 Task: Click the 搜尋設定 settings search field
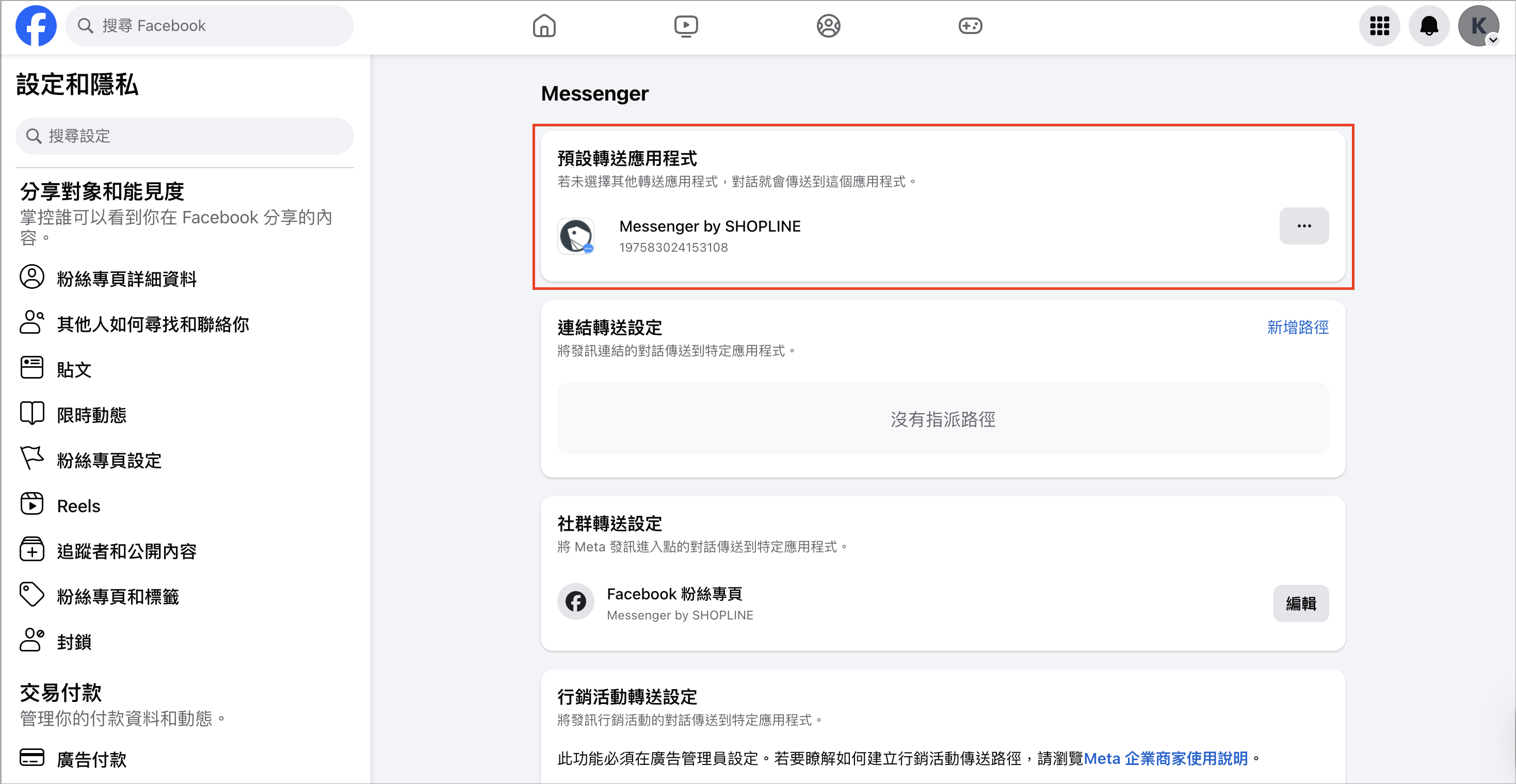(185, 136)
